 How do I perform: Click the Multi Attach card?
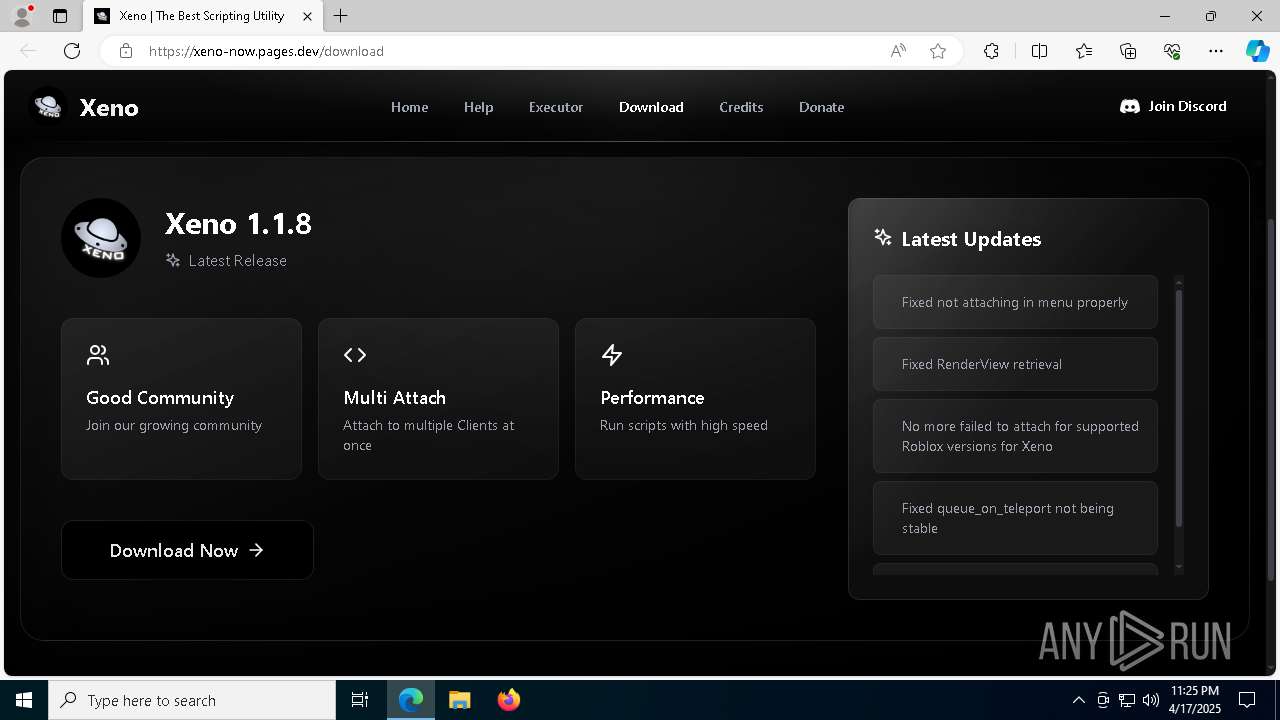438,399
